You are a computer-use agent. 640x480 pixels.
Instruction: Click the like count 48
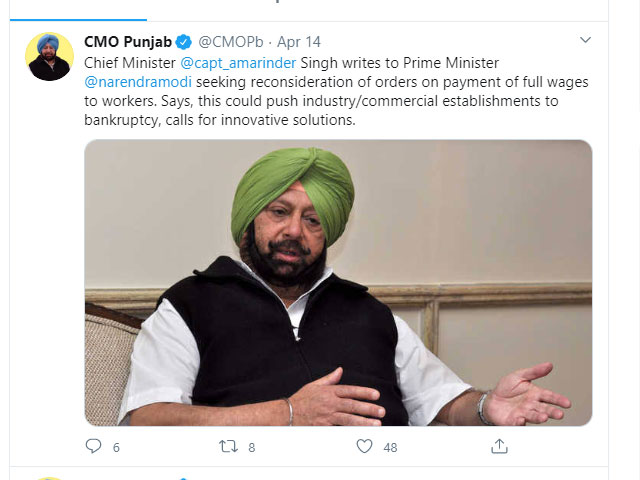(390, 448)
